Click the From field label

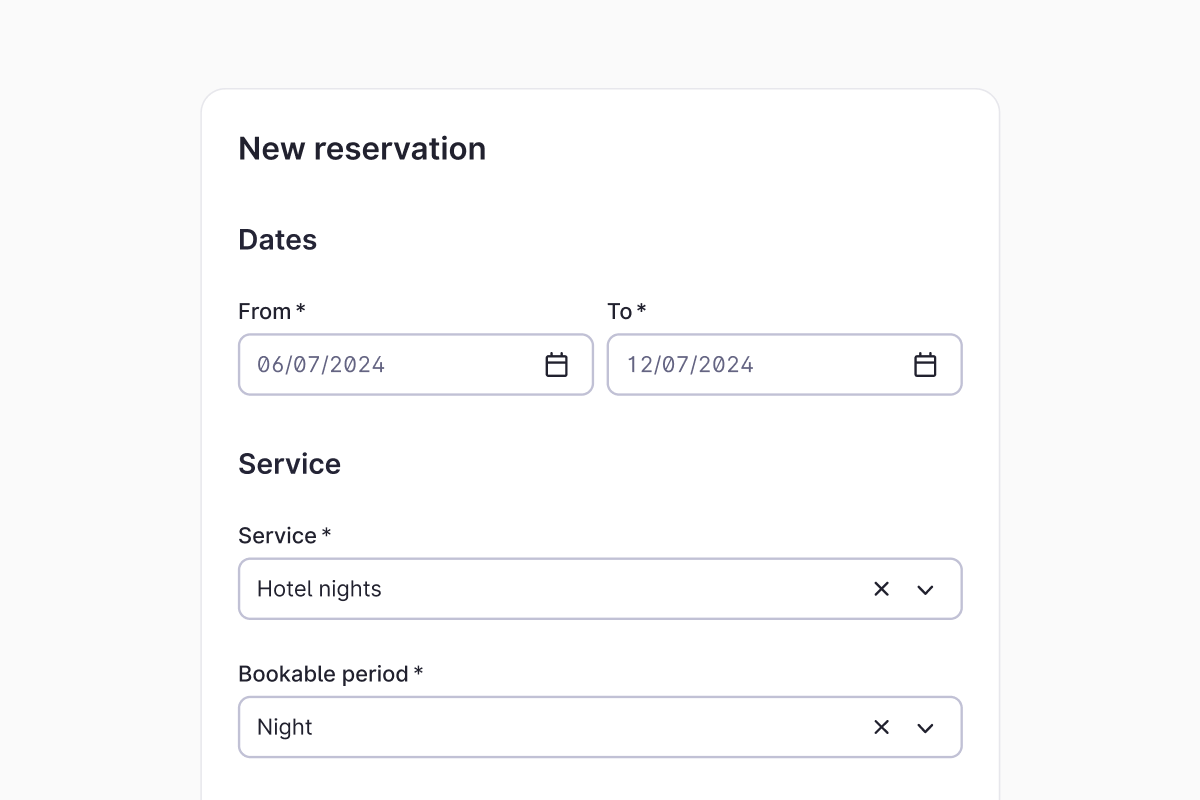coord(264,312)
